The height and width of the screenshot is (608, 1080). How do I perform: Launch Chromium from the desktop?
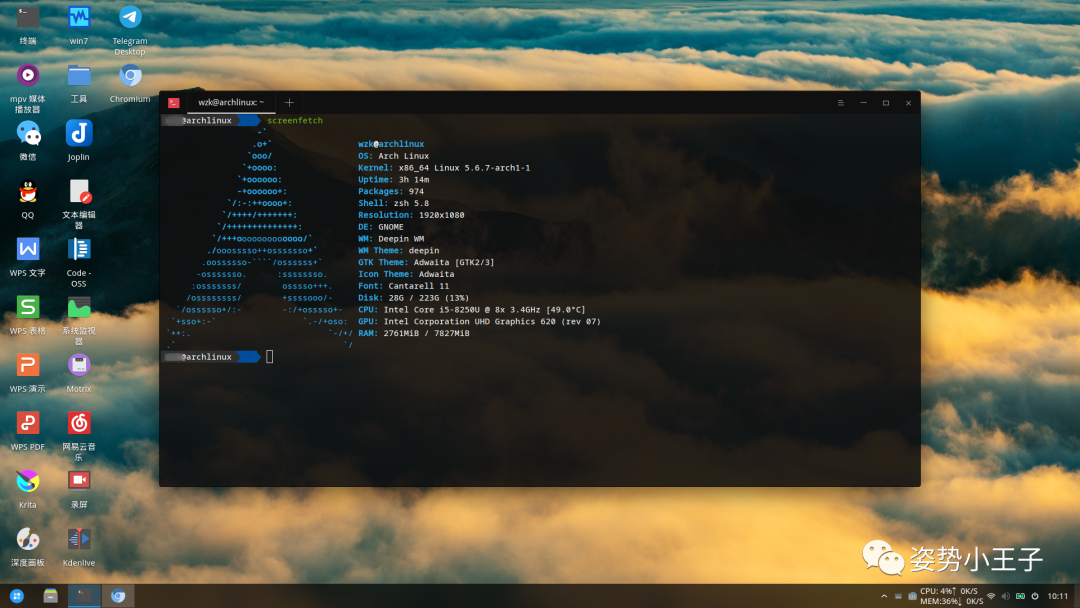tap(129, 78)
